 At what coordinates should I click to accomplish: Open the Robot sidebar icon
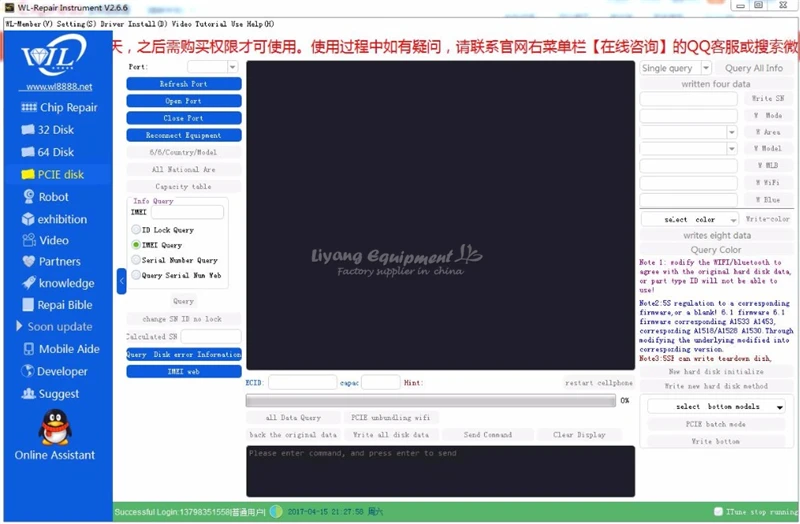tap(29, 196)
